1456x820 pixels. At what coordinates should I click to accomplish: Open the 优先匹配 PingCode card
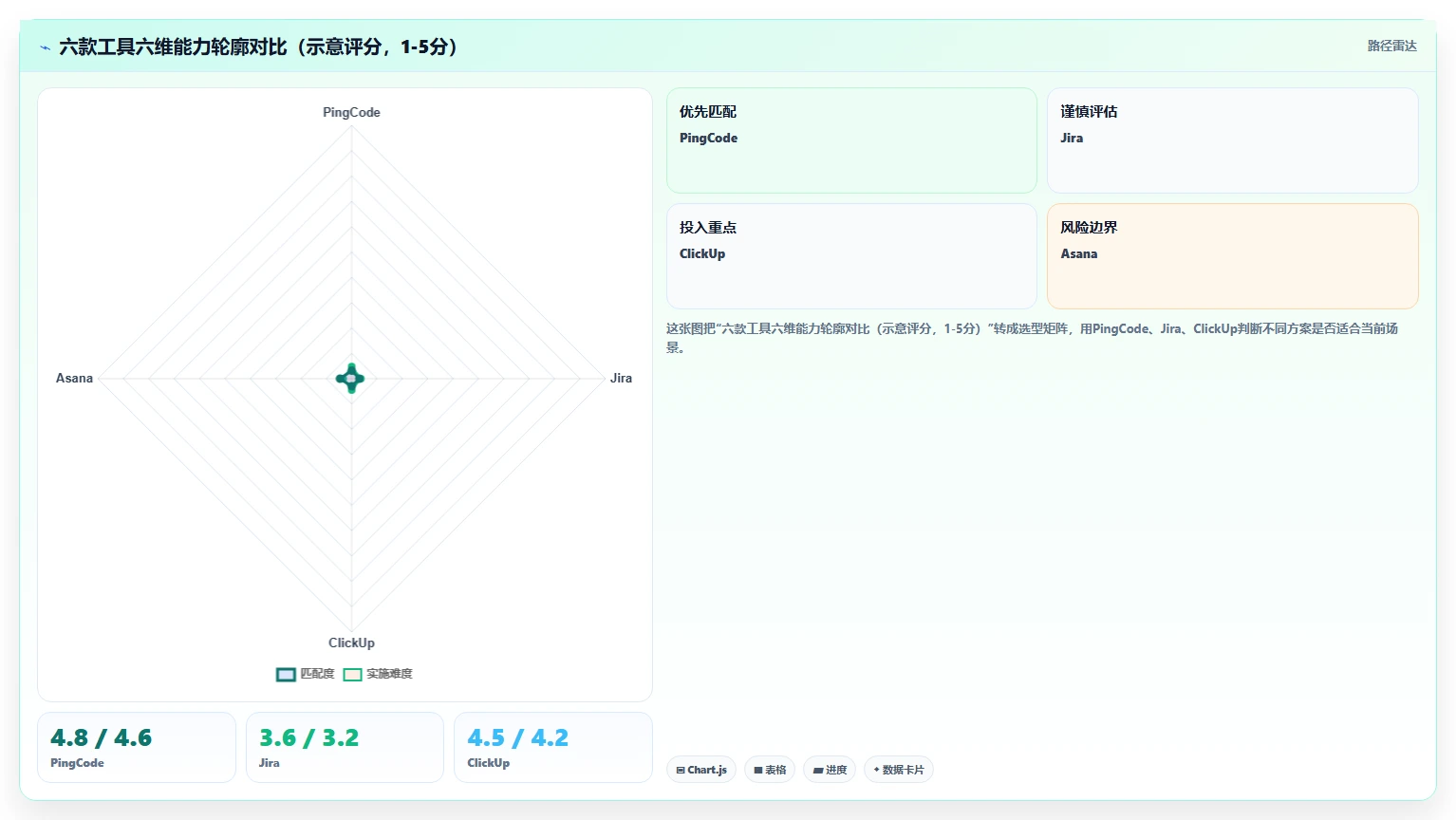(x=851, y=140)
